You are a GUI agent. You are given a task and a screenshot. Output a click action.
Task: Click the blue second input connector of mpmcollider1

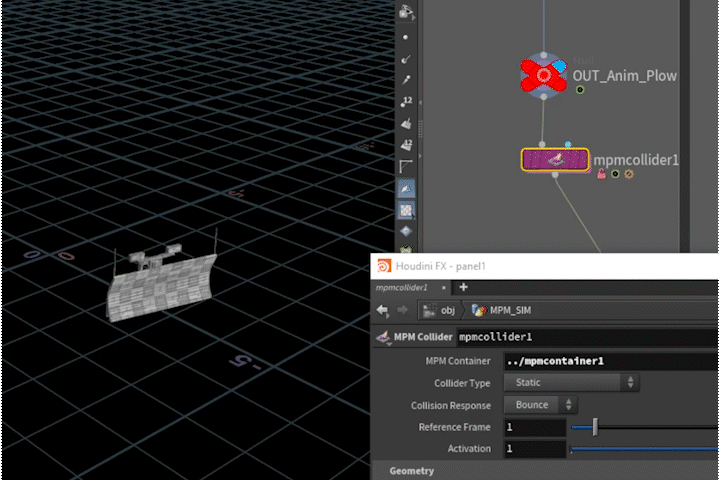[568, 144]
